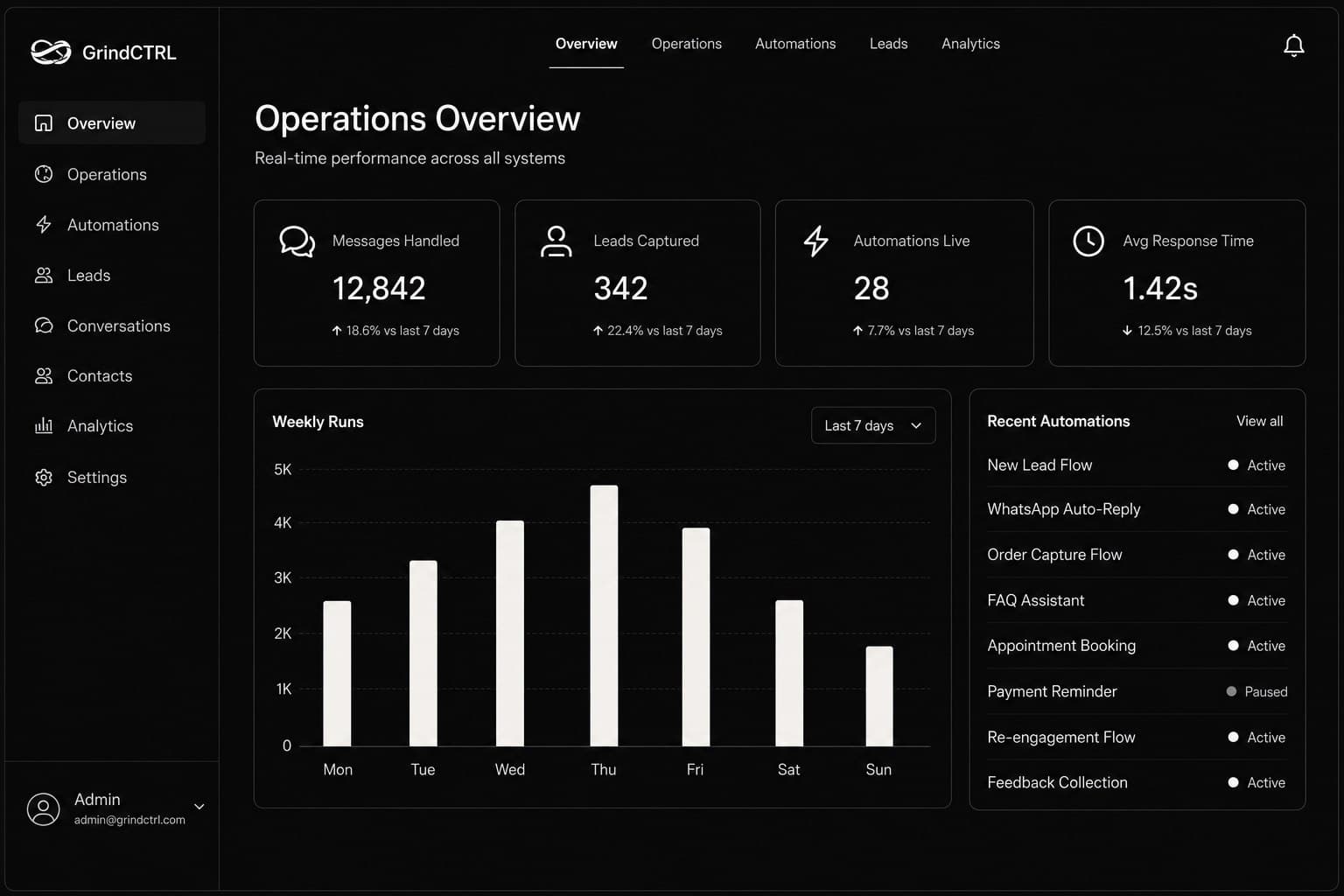Open the Last 7 days dropdown

(x=873, y=425)
